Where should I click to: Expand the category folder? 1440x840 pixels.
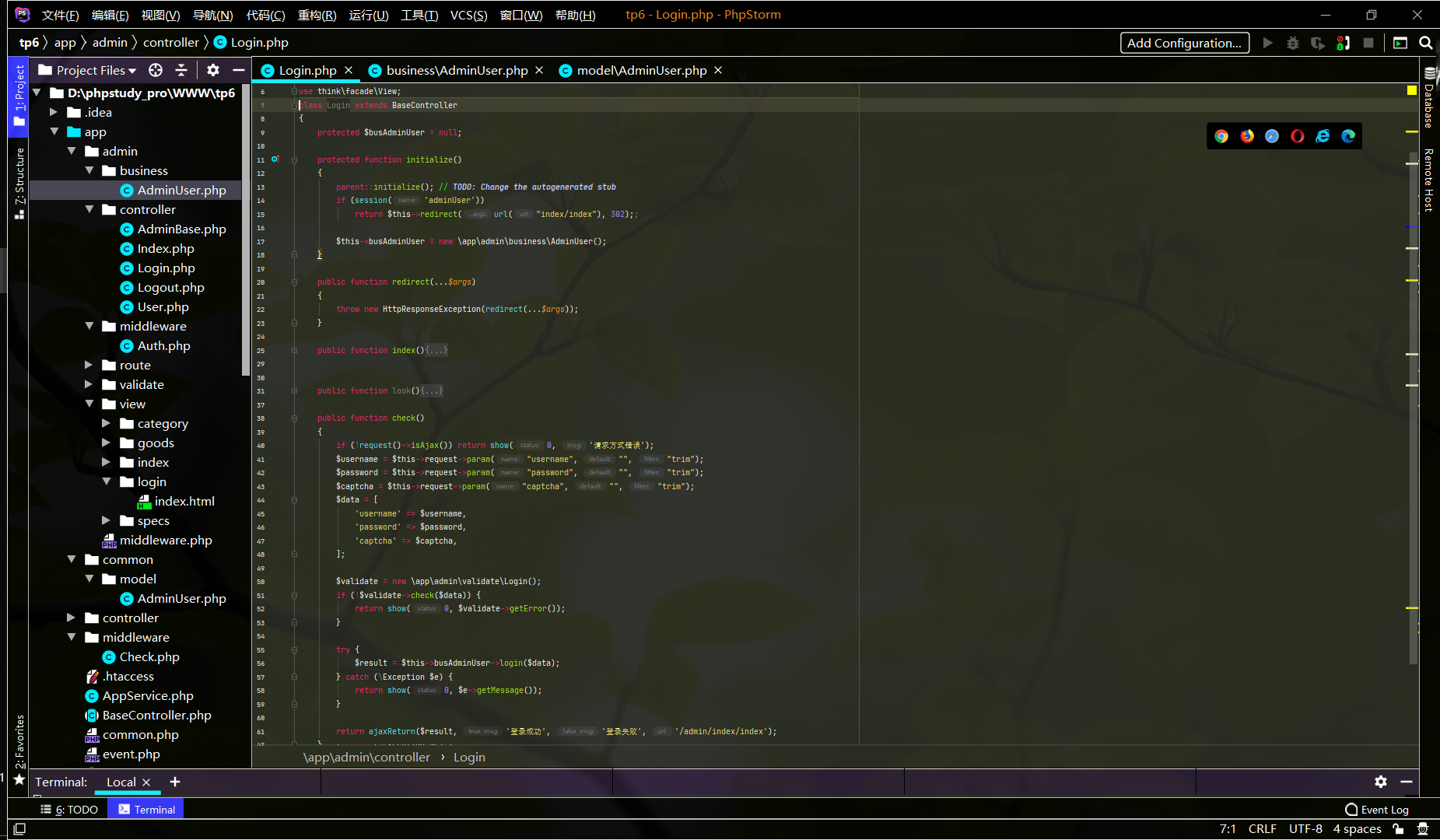pyautogui.click(x=107, y=423)
